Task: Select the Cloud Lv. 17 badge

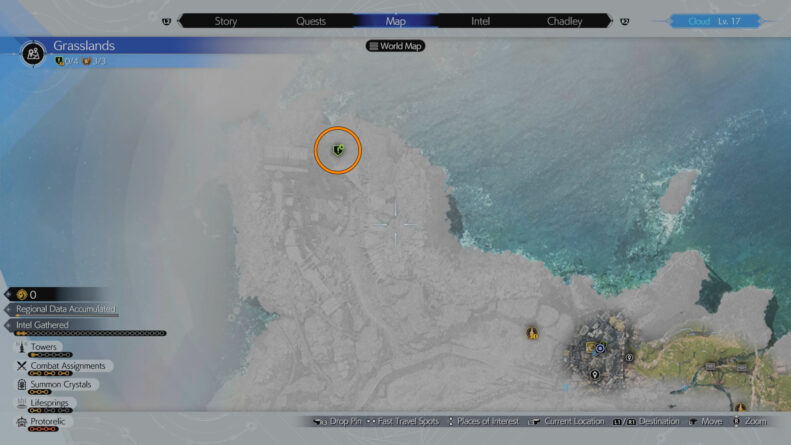Action: coord(714,21)
